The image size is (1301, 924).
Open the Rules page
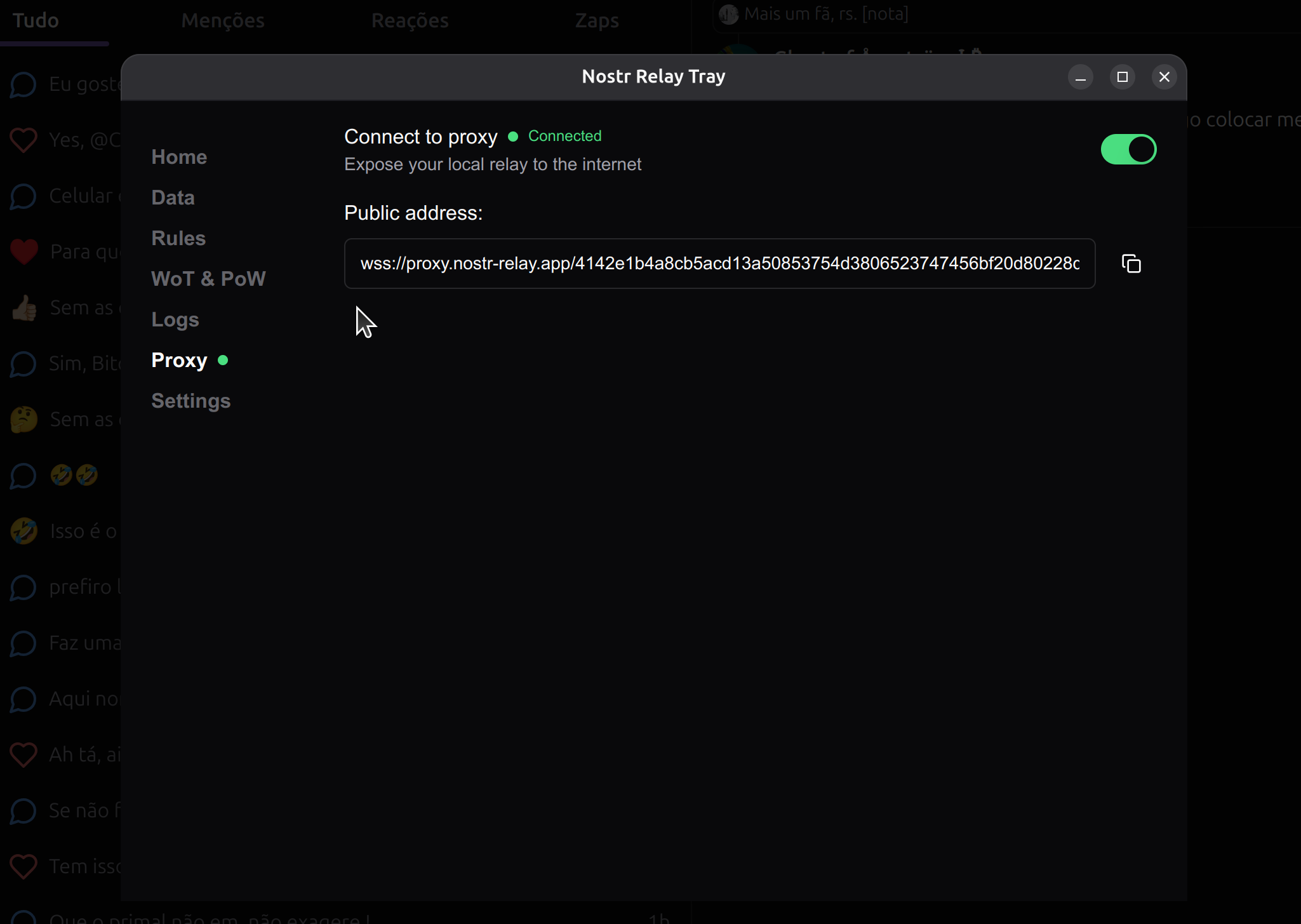178,238
